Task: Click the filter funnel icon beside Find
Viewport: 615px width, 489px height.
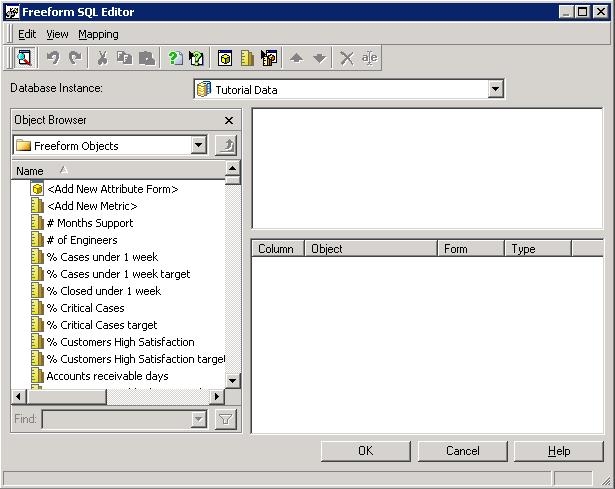Action: coord(226,419)
